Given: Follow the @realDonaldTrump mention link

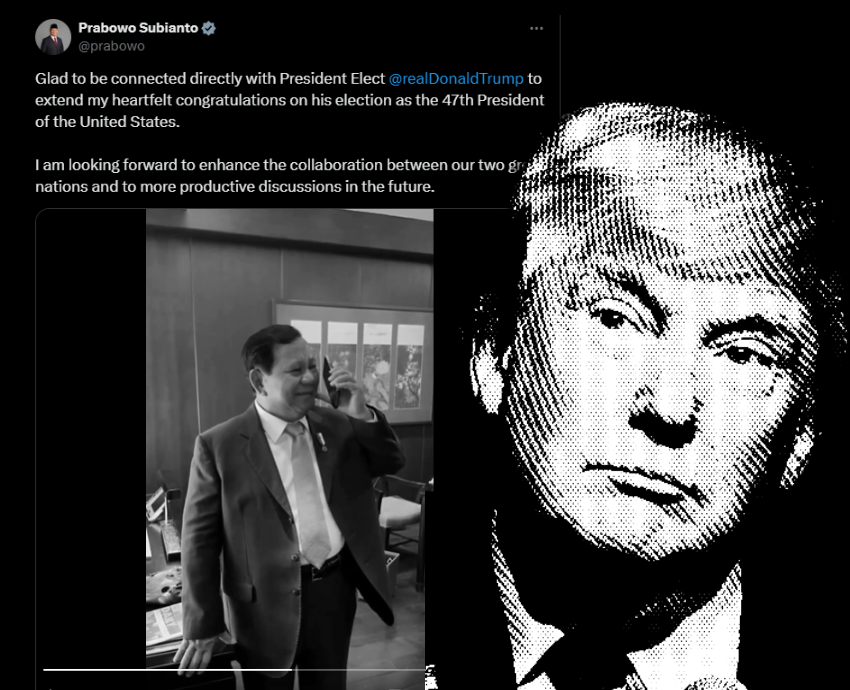Looking at the screenshot, I should pyautogui.click(x=456, y=79).
